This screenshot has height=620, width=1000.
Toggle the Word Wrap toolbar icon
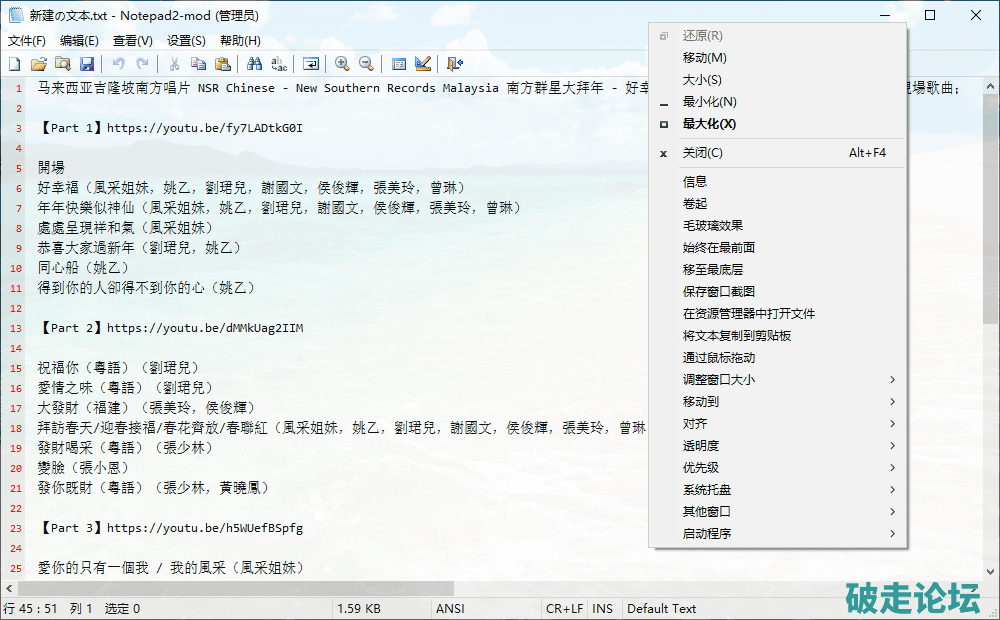[311, 64]
